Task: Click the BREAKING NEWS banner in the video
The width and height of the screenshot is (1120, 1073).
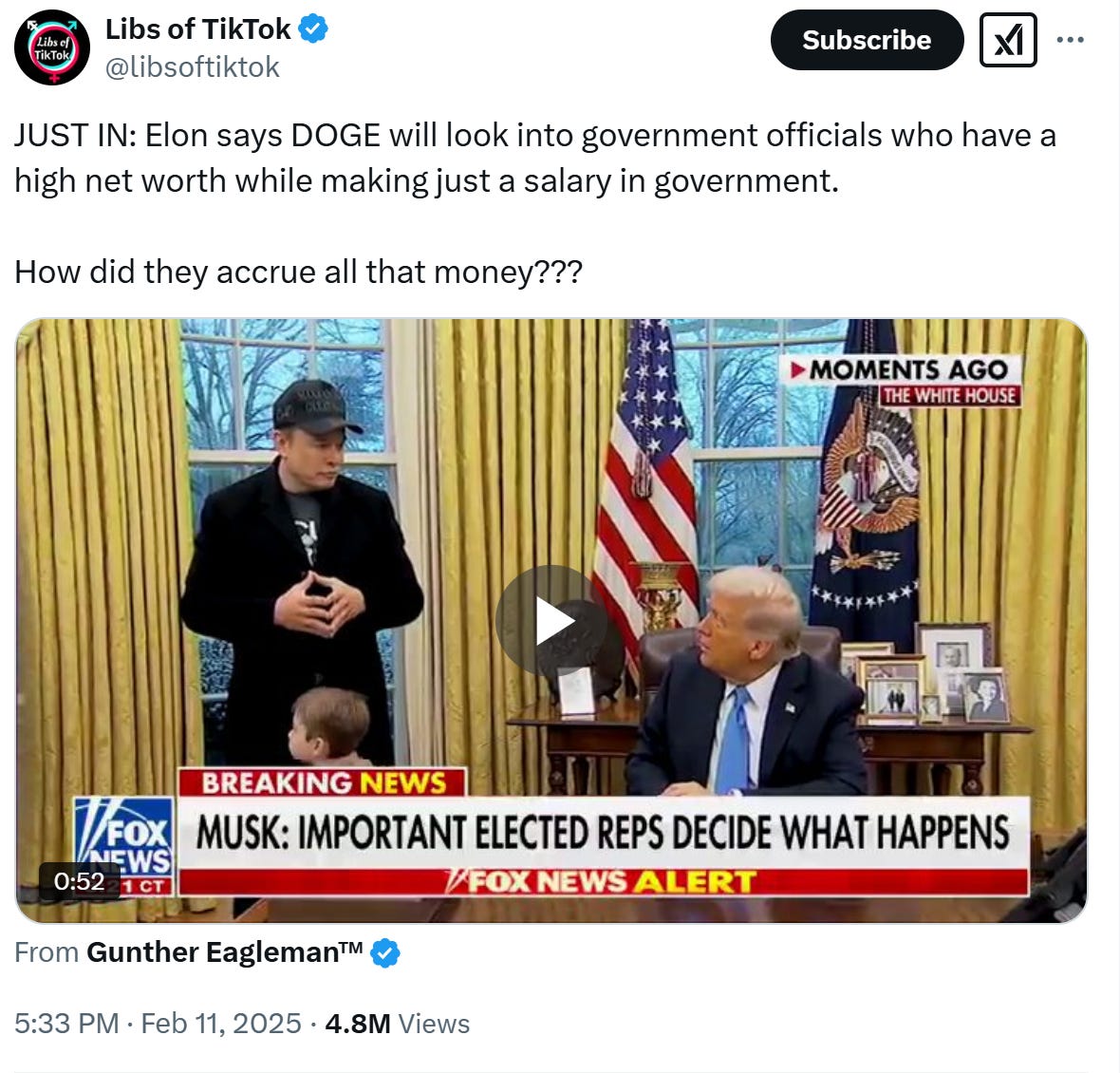Action: (x=323, y=782)
